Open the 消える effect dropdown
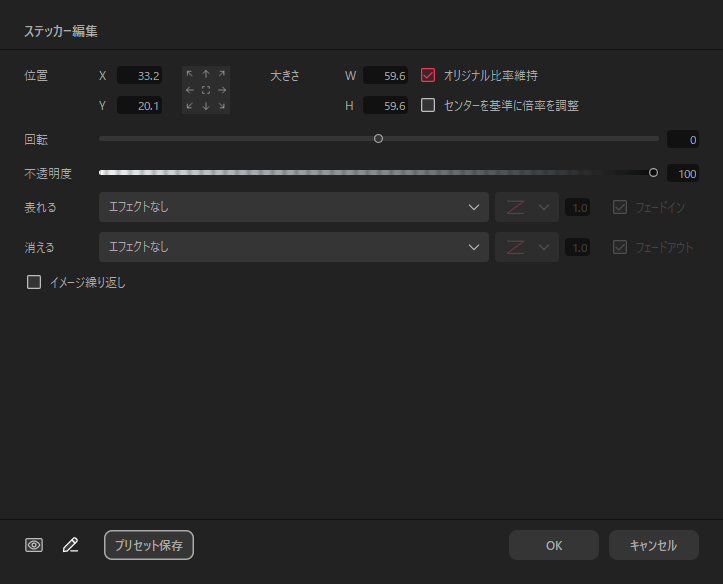This screenshot has height=584, width=723. click(293, 247)
